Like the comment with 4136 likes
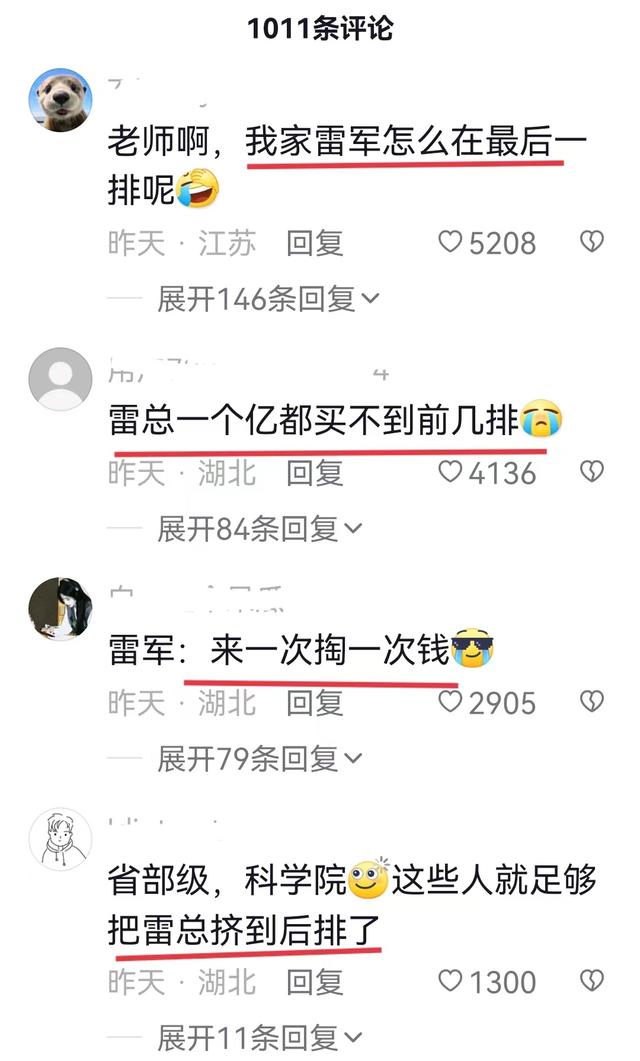 tap(450, 472)
